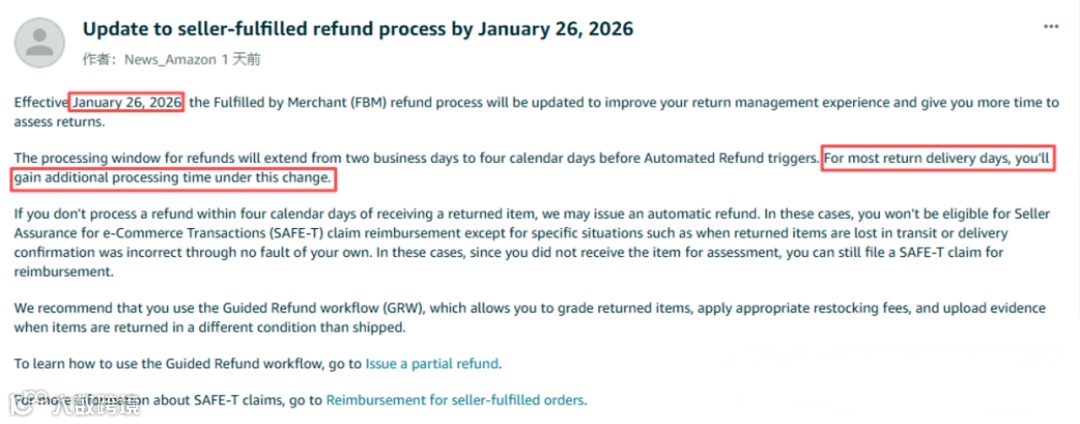The height and width of the screenshot is (424, 1080).
Task: Open 'Reimbursement for seller-fulfilled orders' link
Action: pyautogui.click(x=455, y=400)
